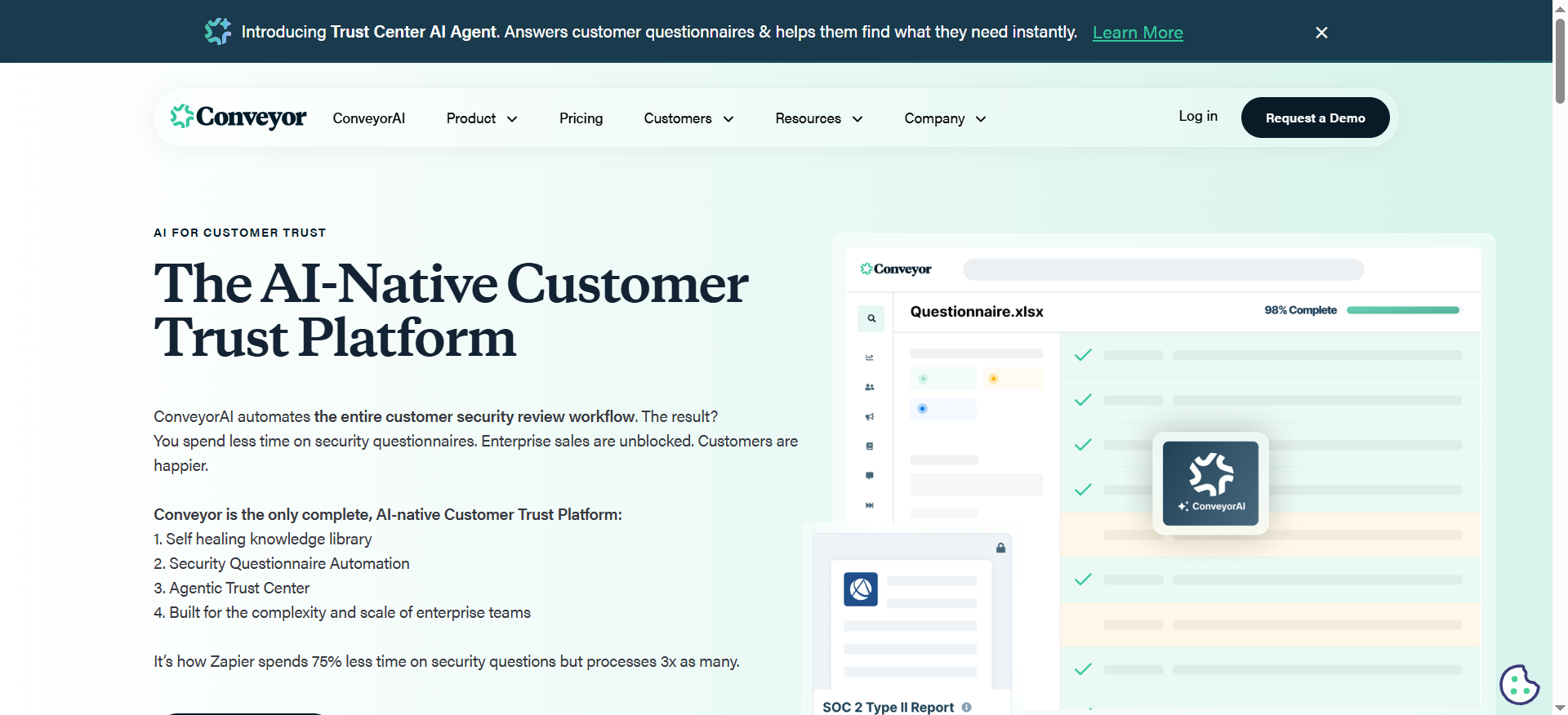Screen dimensions: 1568x715
Task: Click the ConveyorAI tile in the illustration
Action: (1210, 483)
